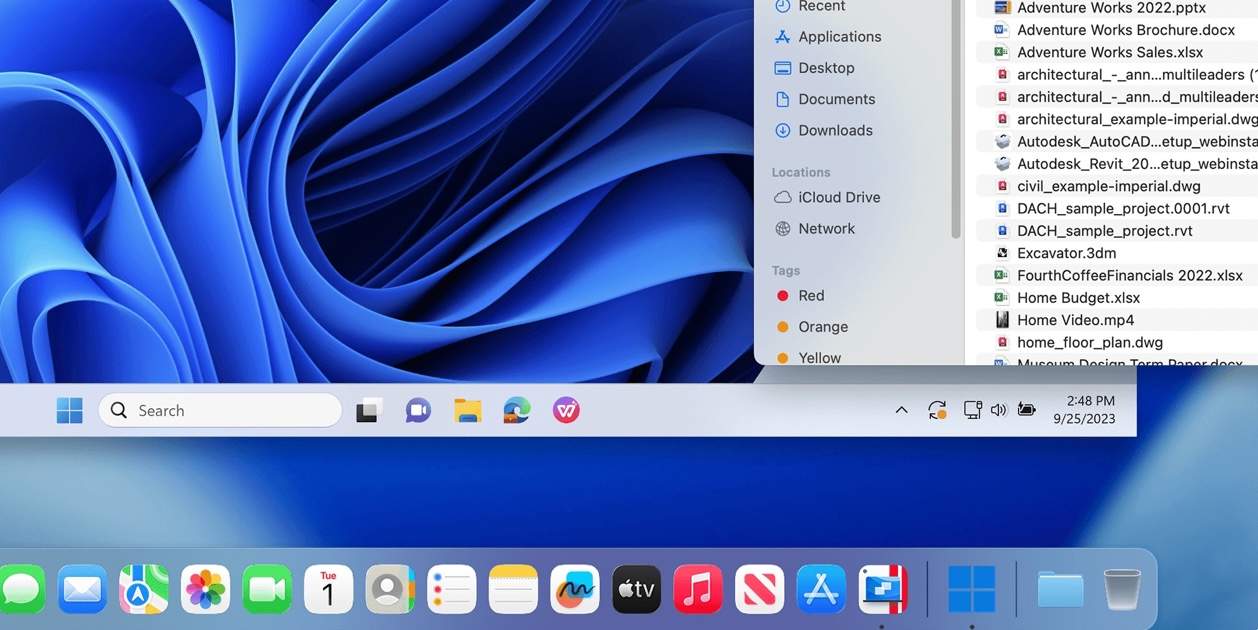This screenshot has height=630, width=1258.
Task: Open the News app from the Dock
Action: tap(759, 589)
